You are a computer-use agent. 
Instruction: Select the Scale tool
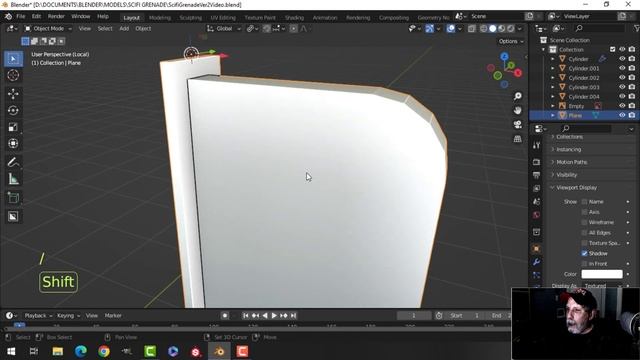[13, 127]
